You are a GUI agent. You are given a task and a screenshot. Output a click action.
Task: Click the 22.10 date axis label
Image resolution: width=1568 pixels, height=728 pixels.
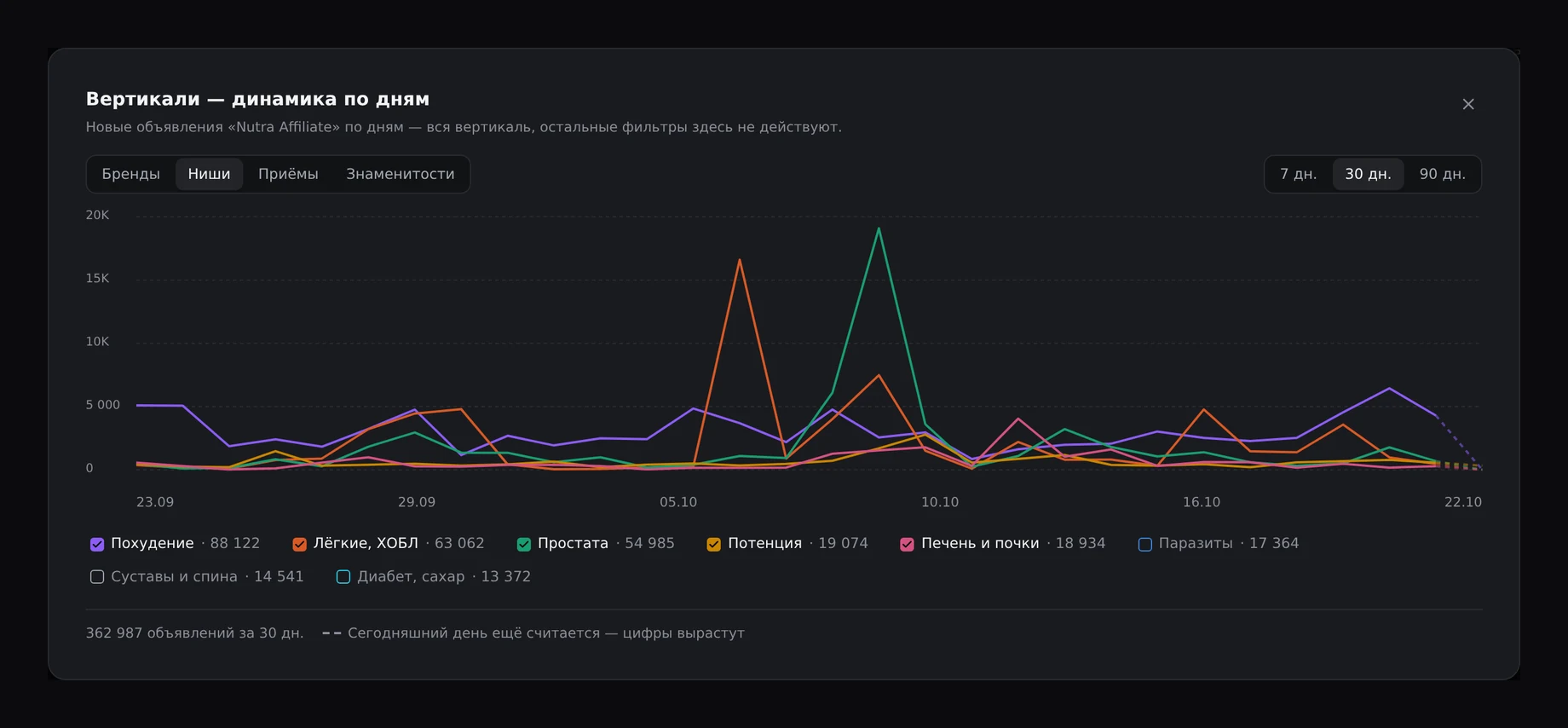tap(1463, 502)
